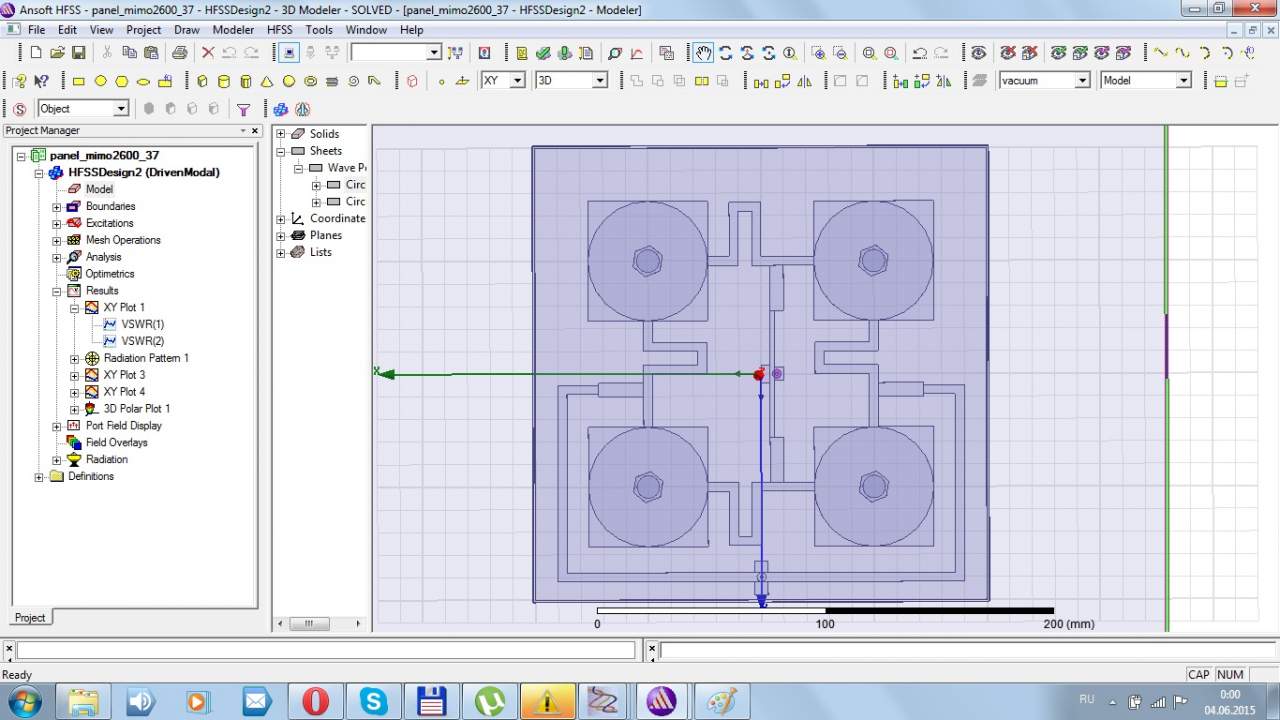Click the Validate green checkmark icon
Viewport: 1280px width, 720px height.
coord(543,53)
